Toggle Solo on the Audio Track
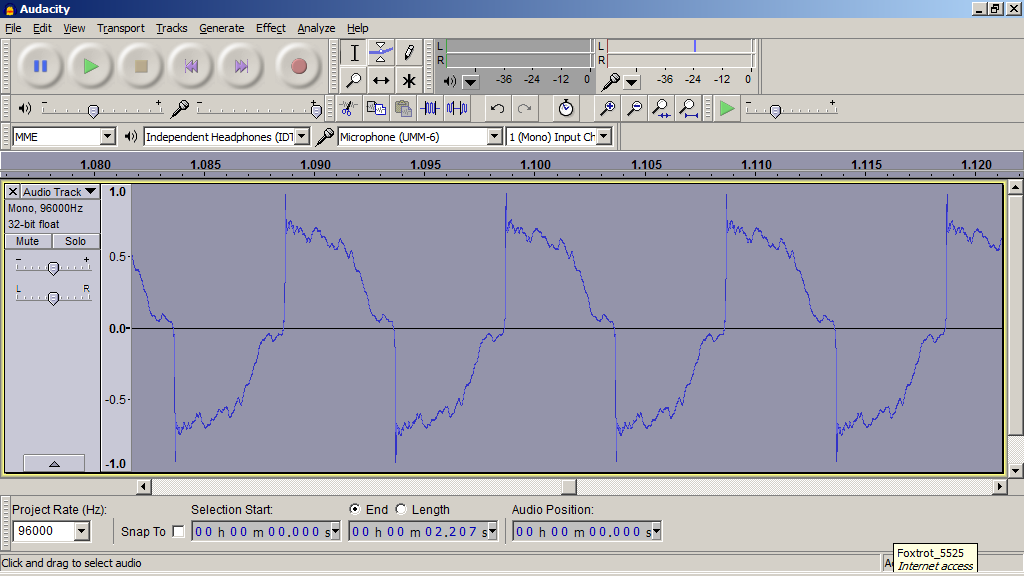 75,241
